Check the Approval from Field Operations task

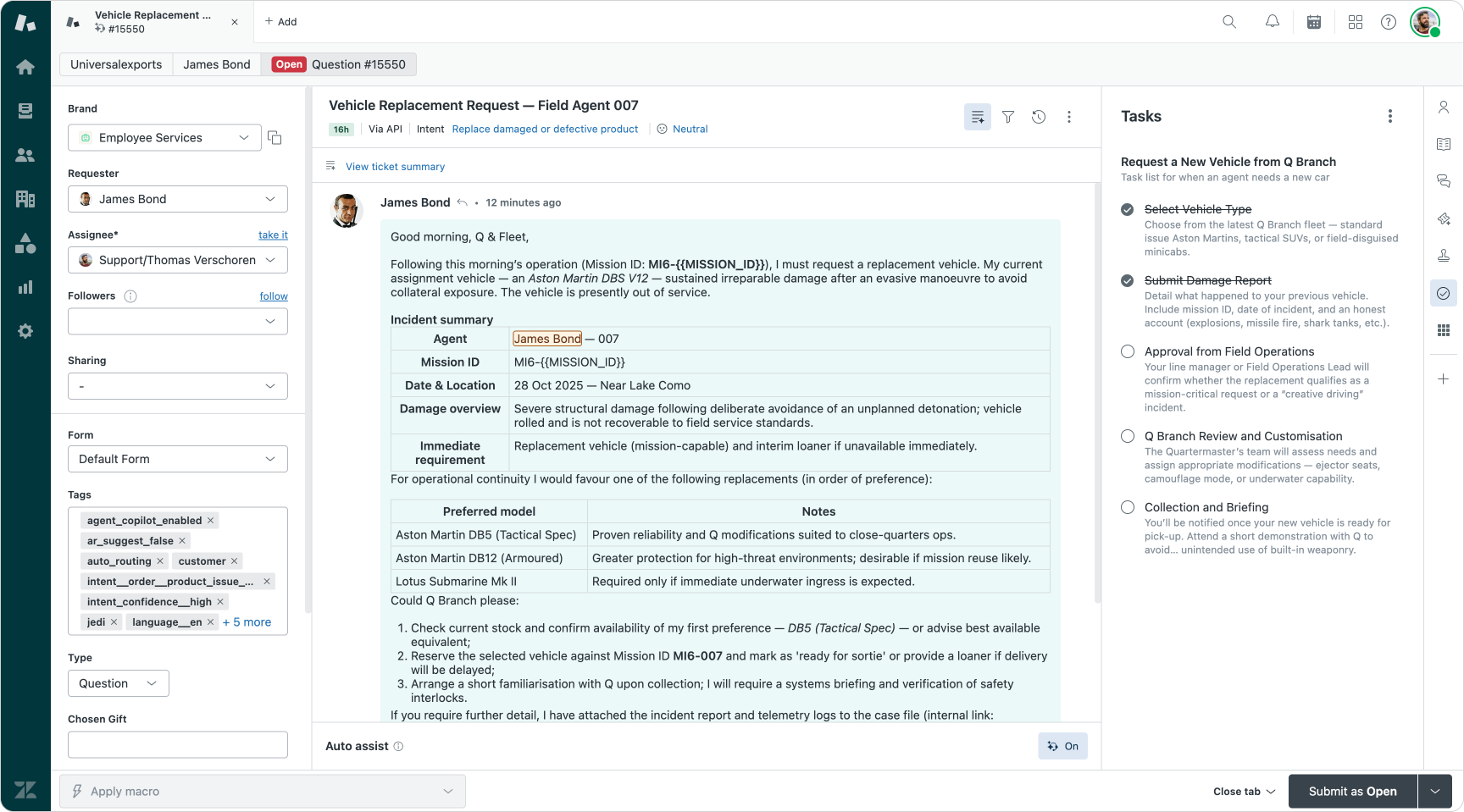1128,351
